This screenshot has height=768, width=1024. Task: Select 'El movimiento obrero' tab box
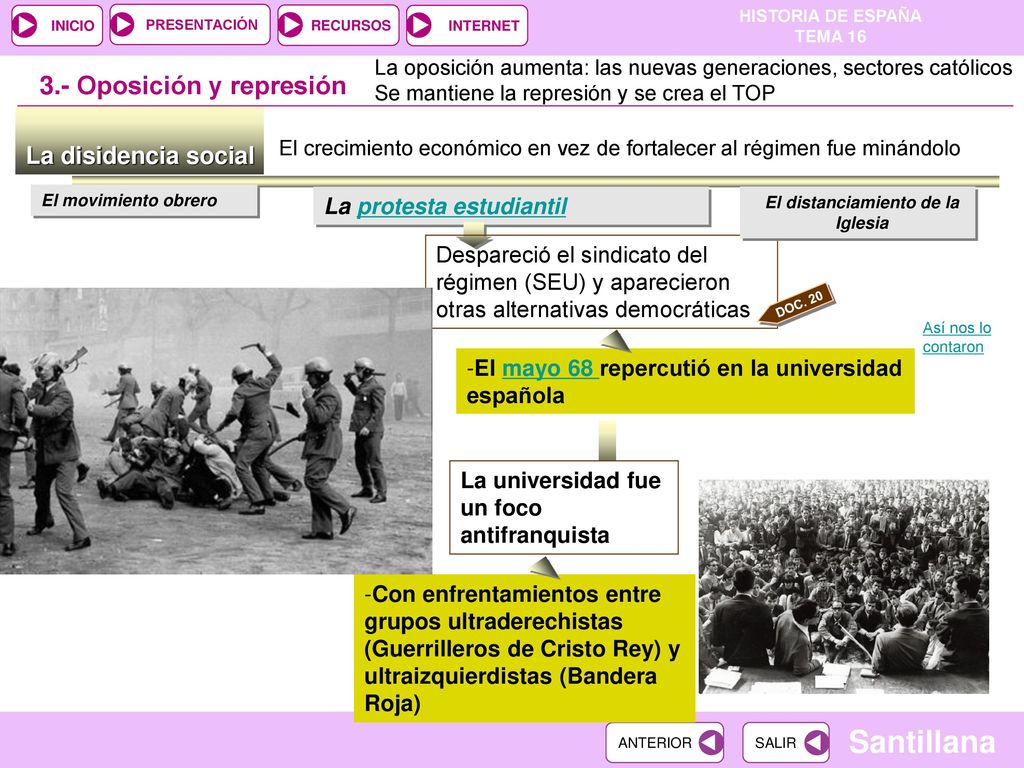145,201
